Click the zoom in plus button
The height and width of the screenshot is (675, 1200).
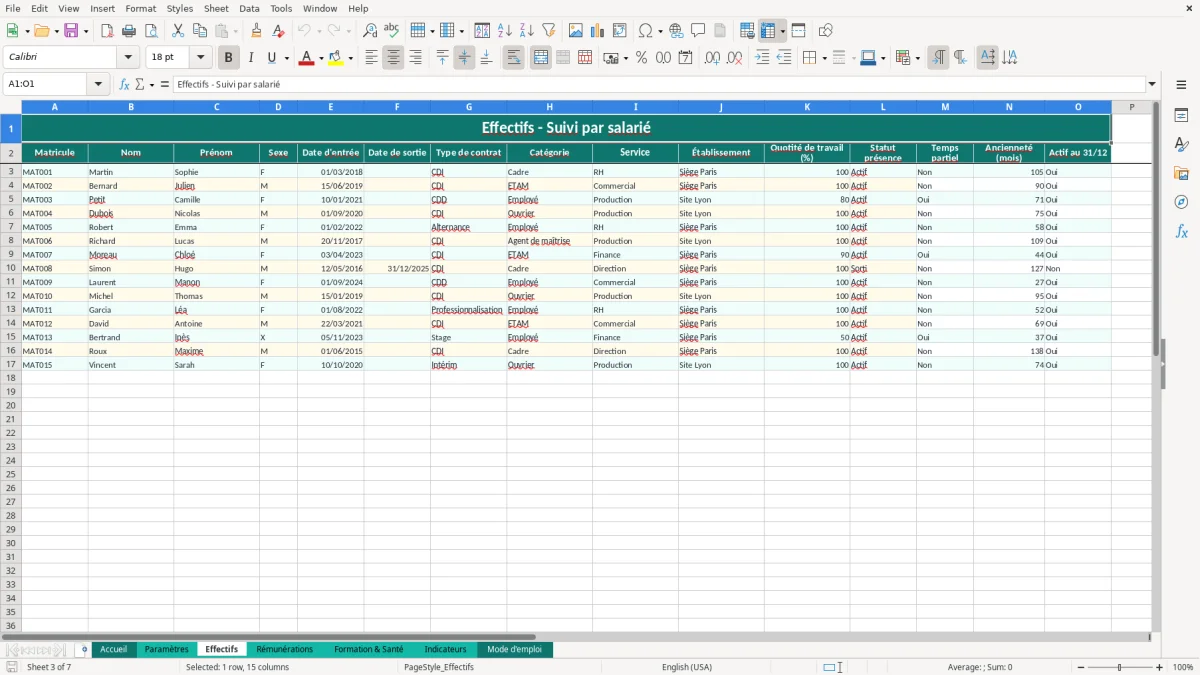[1160, 667]
